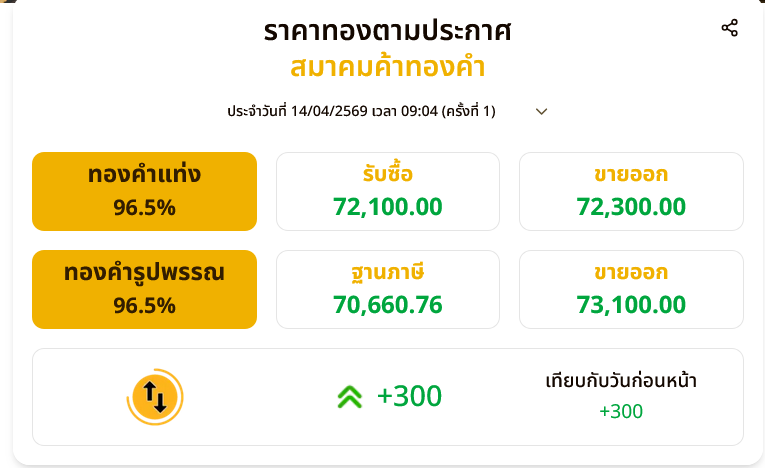Click the small +300 under เทียบกับวันก่อนหน้า

point(621,411)
